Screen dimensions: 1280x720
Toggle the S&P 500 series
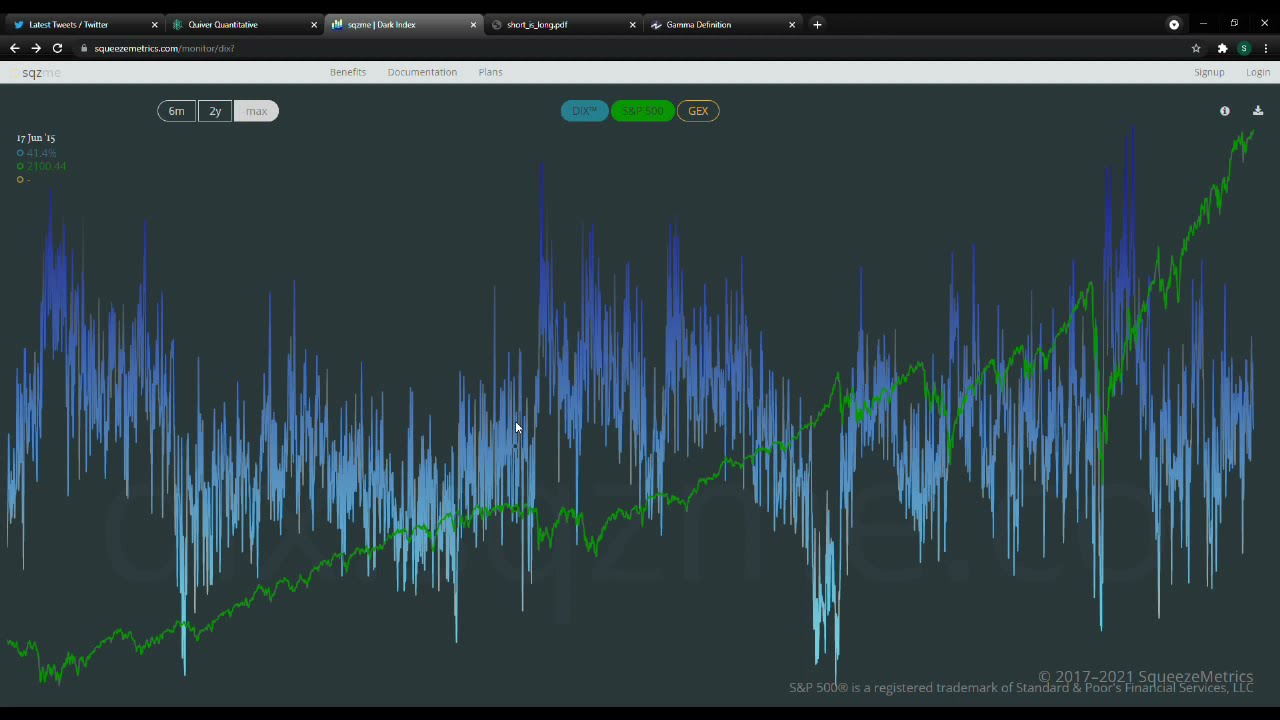[x=642, y=111]
